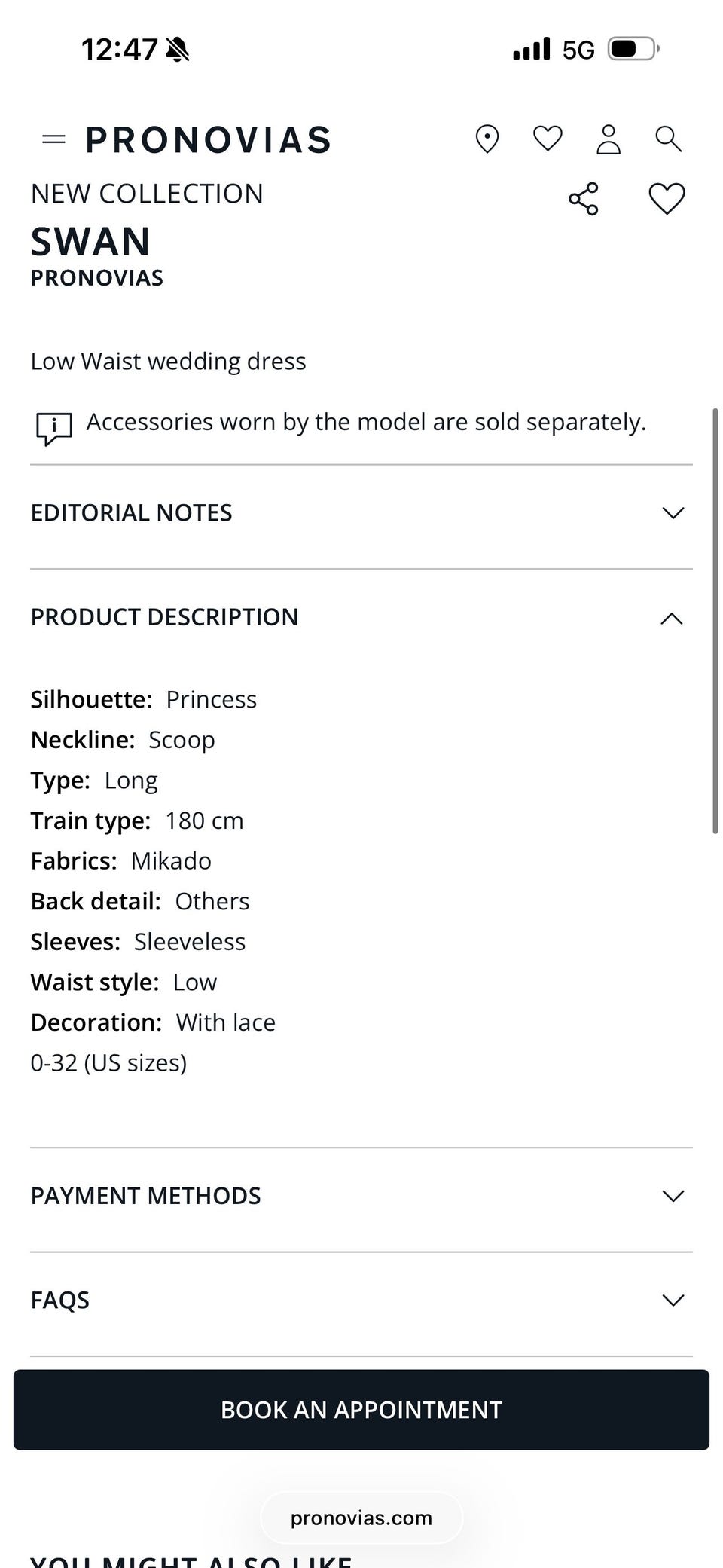Screen dimensions: 723x1568
Task: Tap the search magnifier icon
Action: (668, 139)
